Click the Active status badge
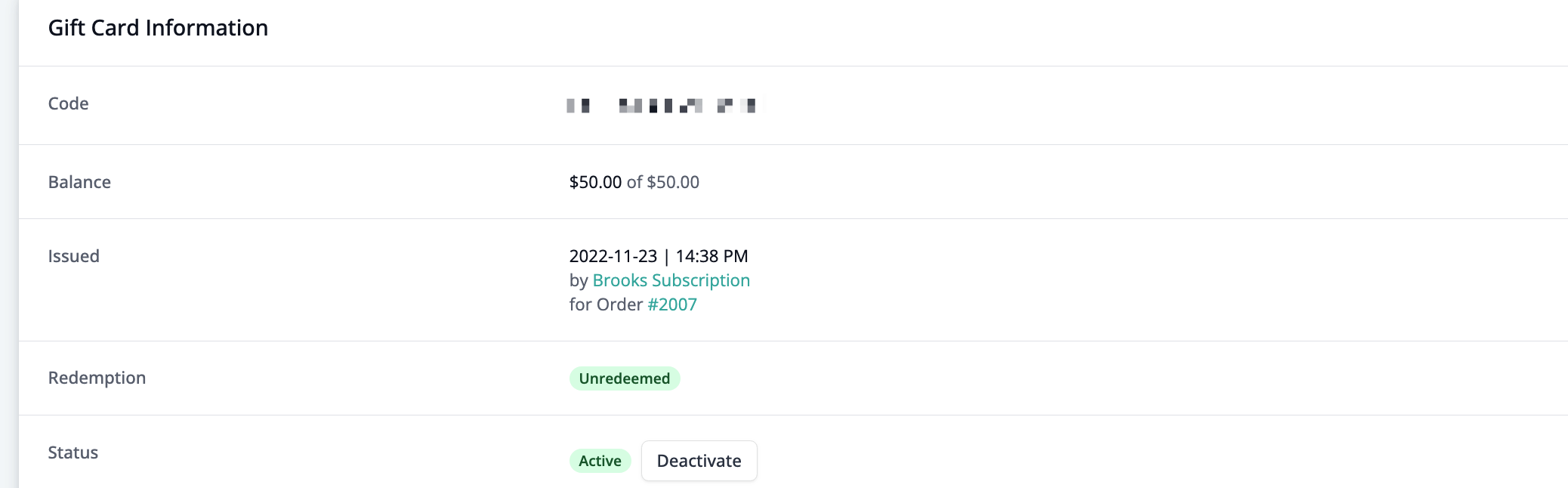 tap(600, 461)
